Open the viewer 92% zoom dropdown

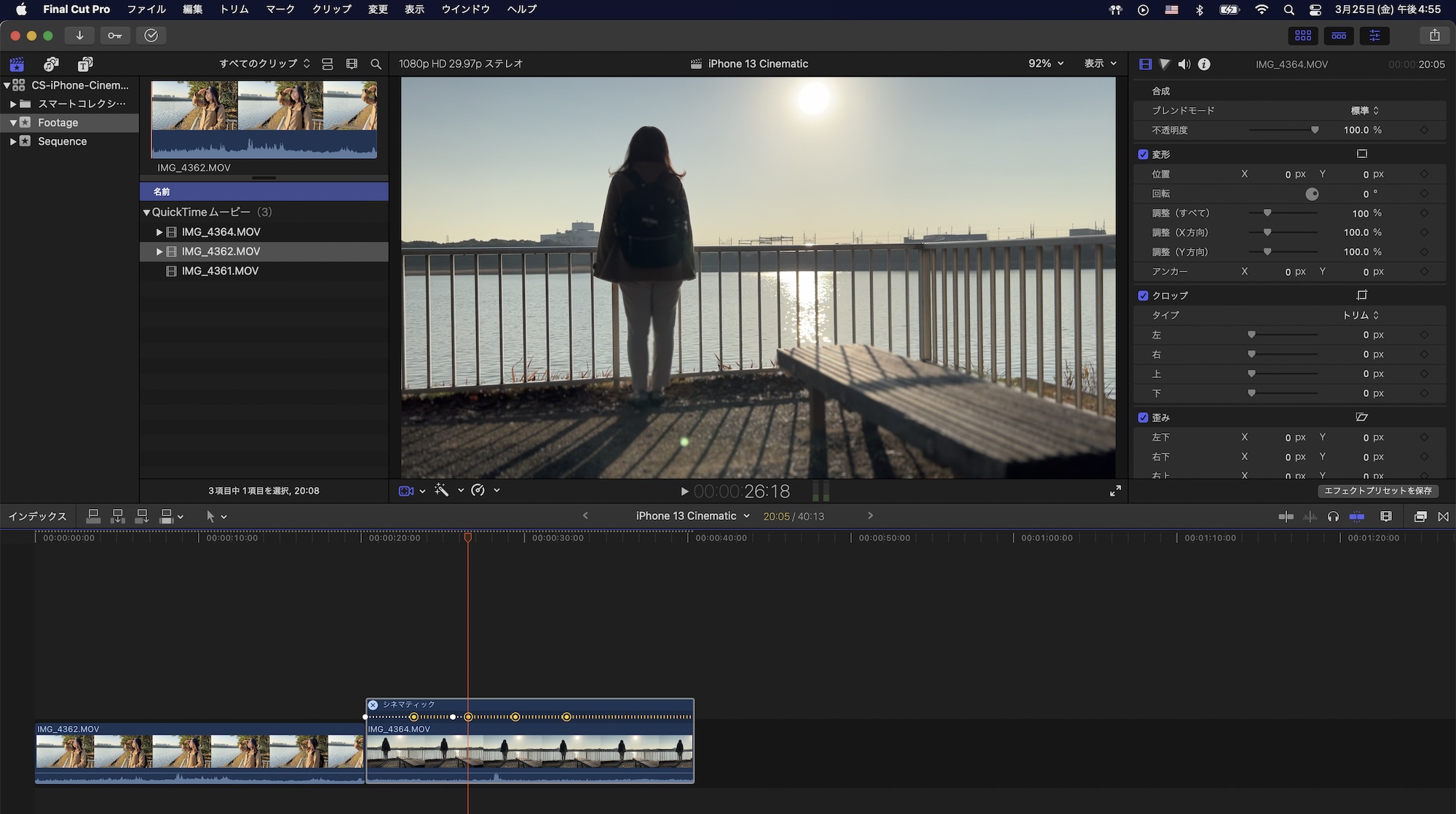1045,64
